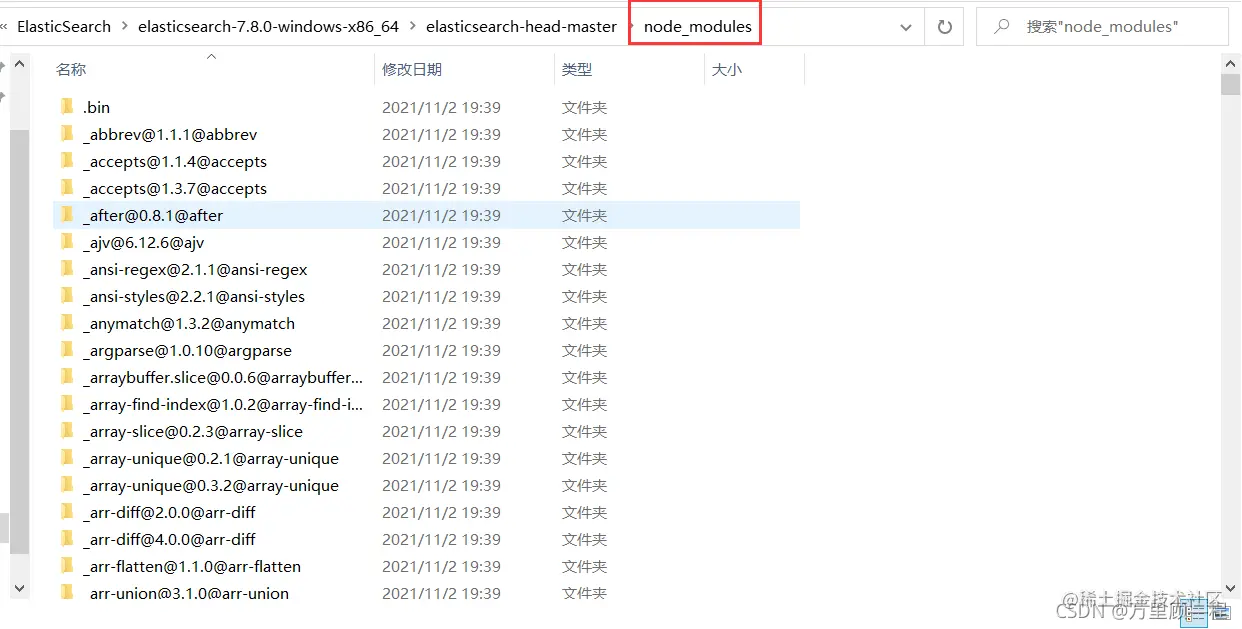This screenshot has width=1242, height=629.
Task: Click the date of the .bin row
Action: (441, 107)
